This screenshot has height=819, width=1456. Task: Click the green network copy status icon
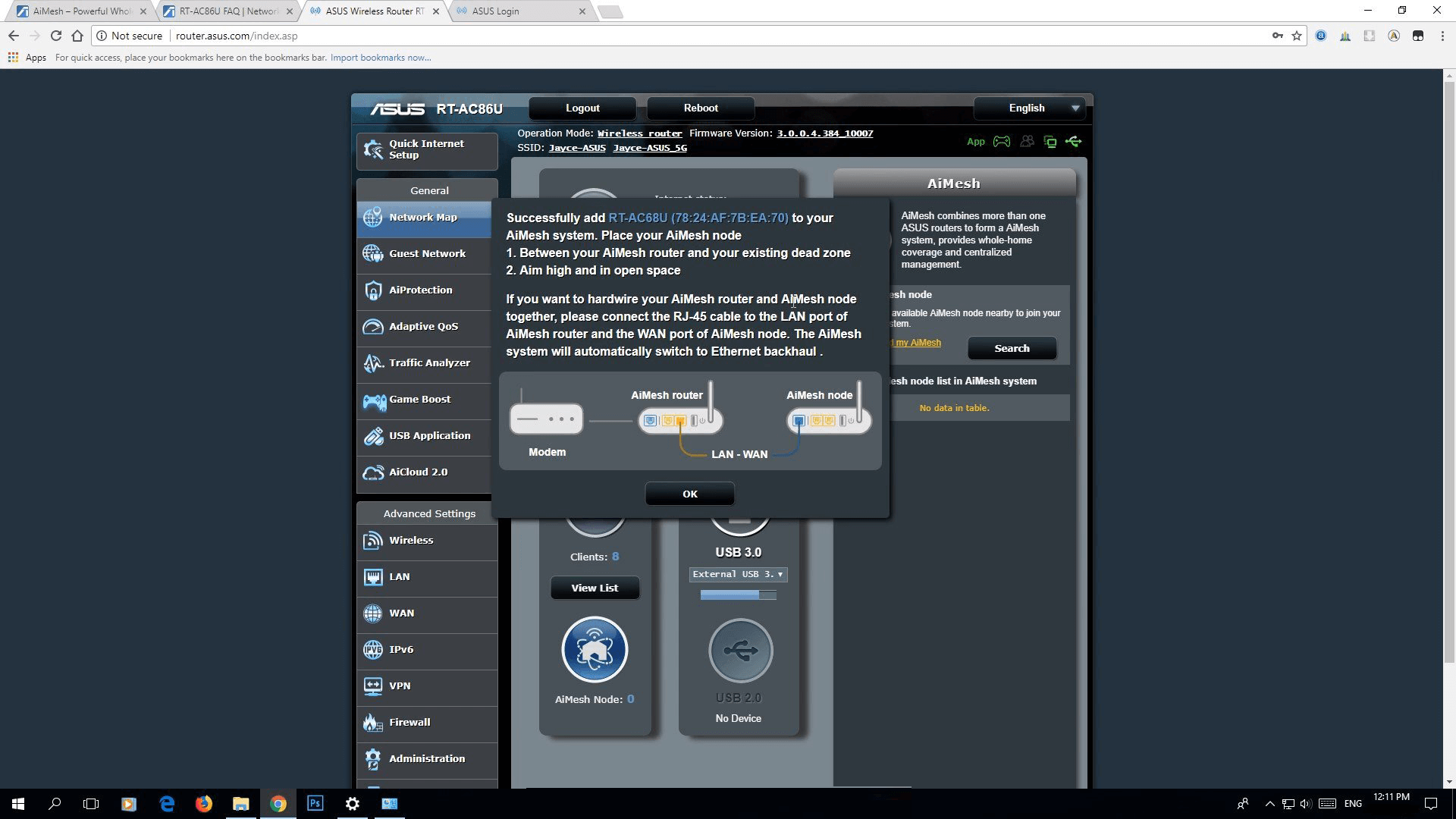pyautogui.click(x=1050, y=142)
